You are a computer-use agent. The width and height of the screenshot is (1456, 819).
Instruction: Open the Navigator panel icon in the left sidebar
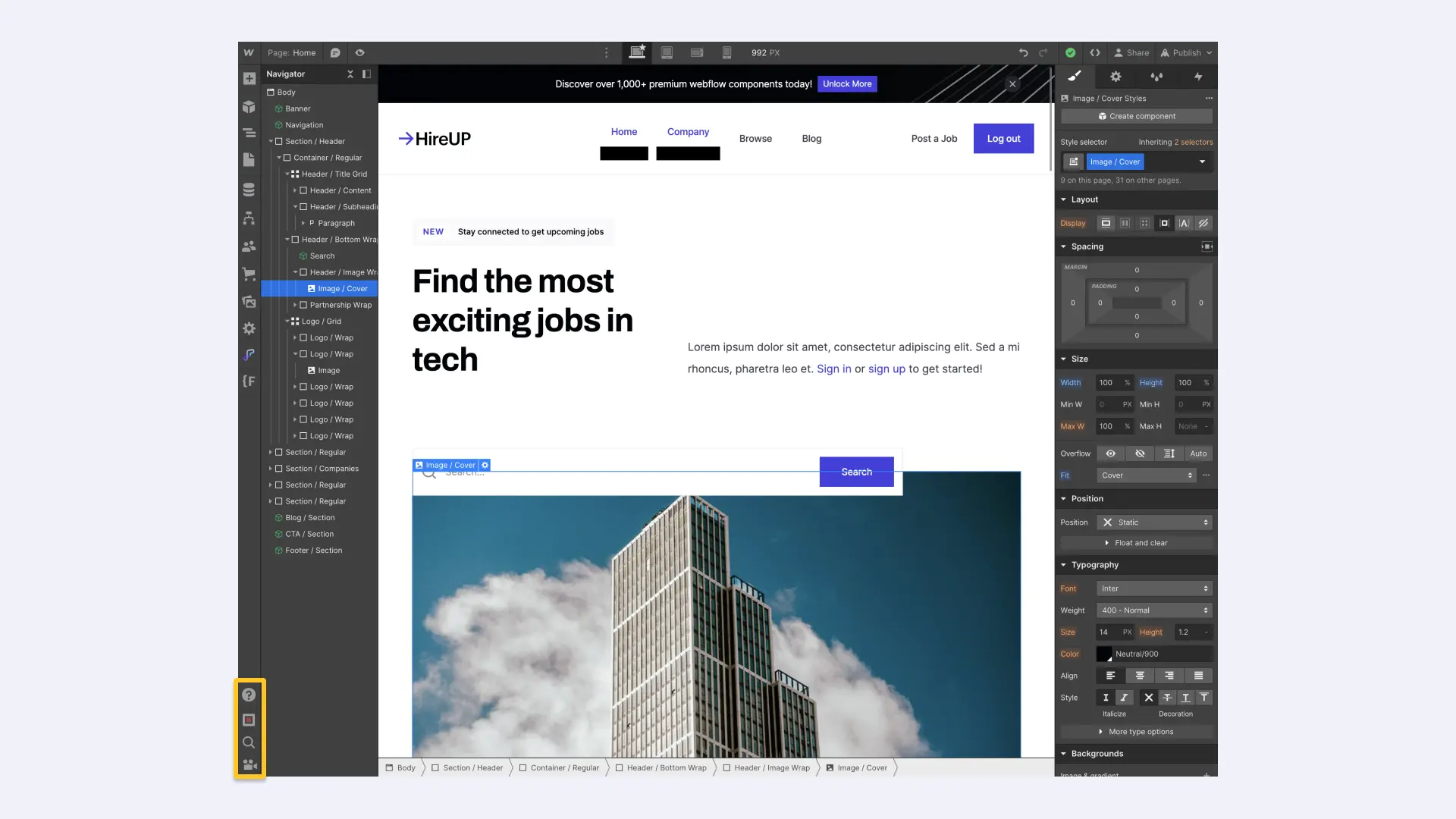tap(249, 133)
